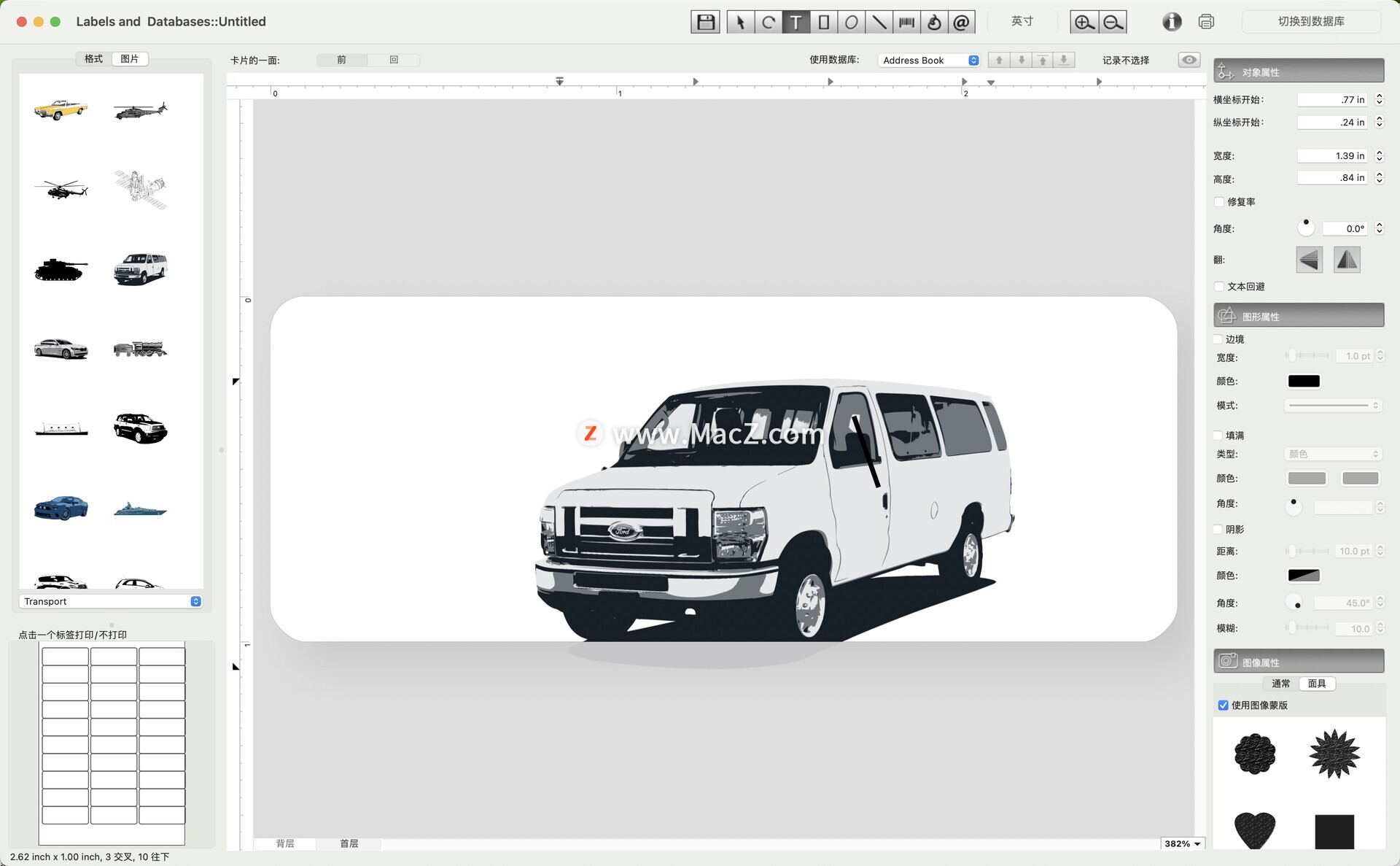Select the flower-shaped image mask
Screen dimensions: 1400x866
click(1254, 754)
